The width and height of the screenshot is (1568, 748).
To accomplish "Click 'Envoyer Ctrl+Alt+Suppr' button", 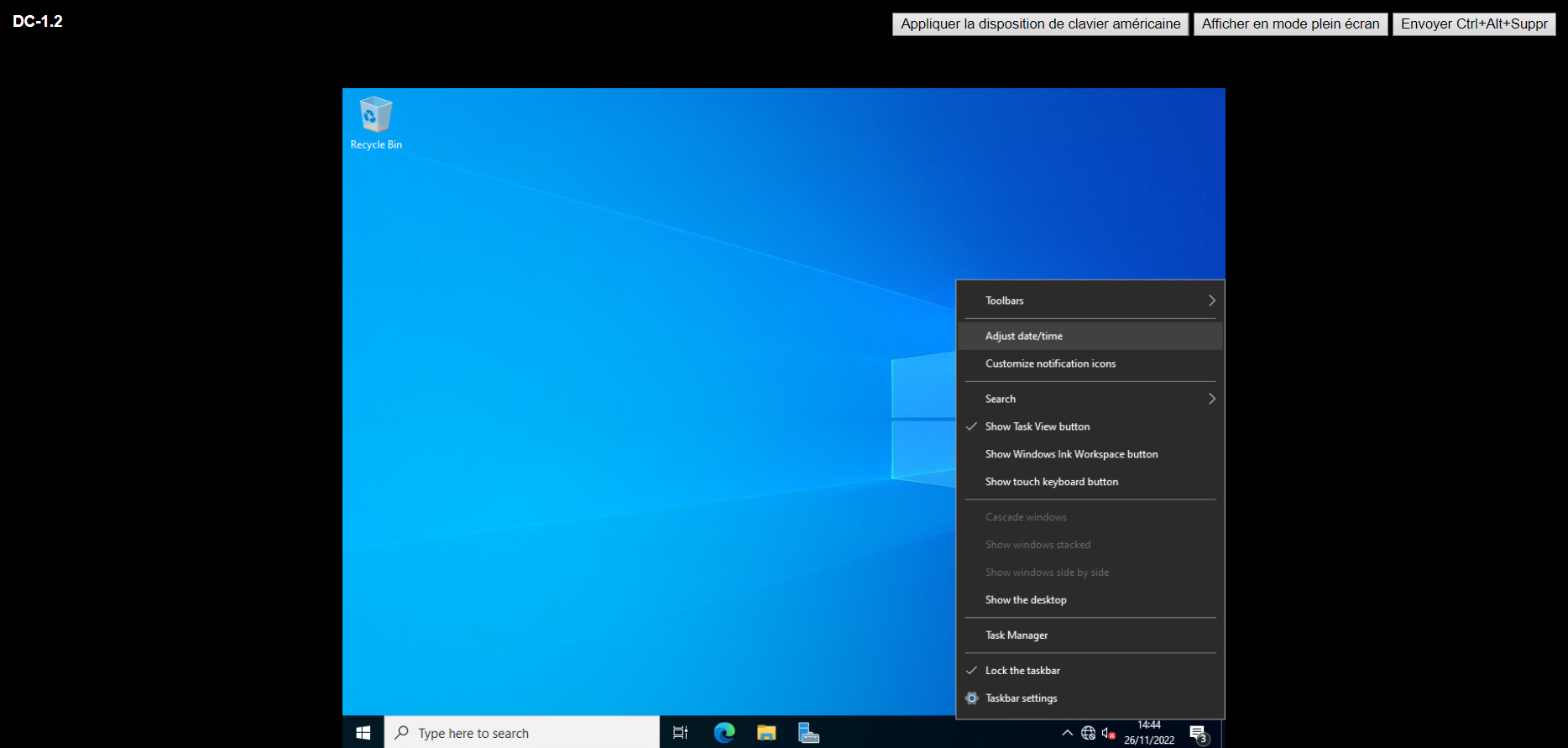I will (1474, 24).
